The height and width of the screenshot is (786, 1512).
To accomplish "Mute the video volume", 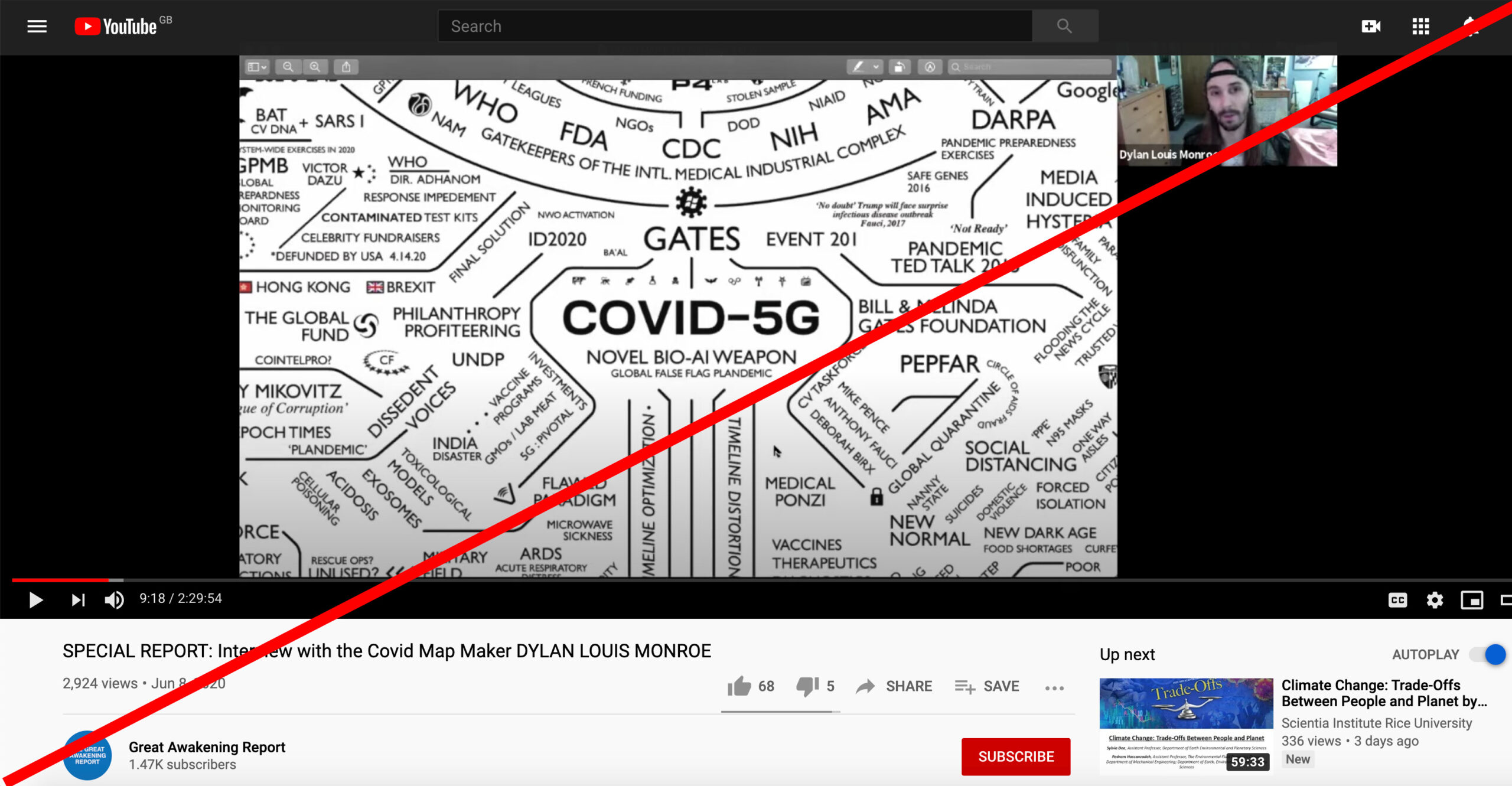I will point(114,600).
